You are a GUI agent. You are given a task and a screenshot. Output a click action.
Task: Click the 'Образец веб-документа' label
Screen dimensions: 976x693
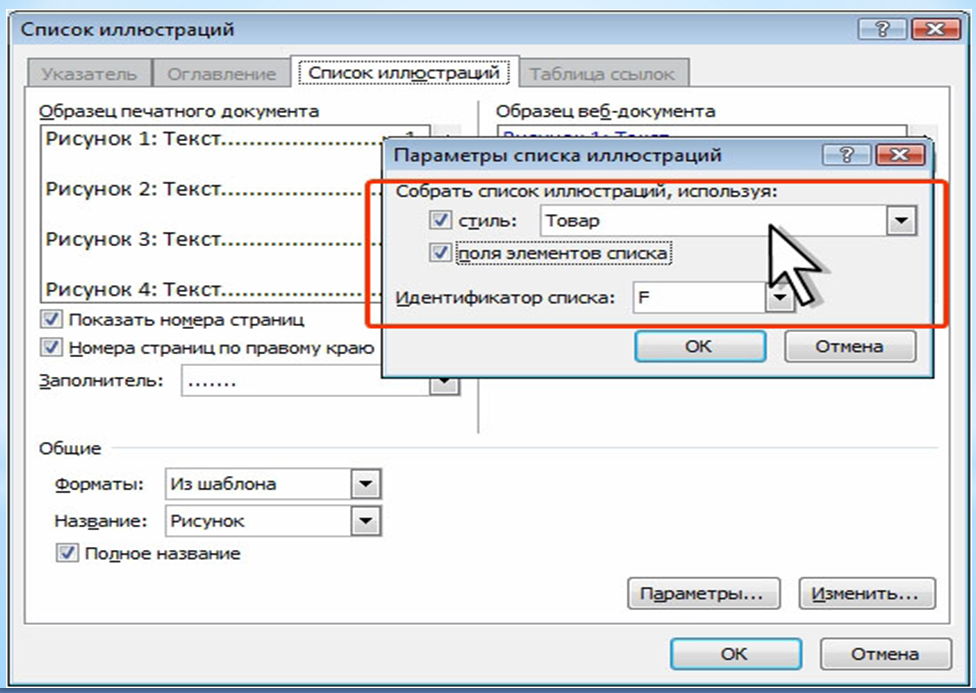pos(605,111)
